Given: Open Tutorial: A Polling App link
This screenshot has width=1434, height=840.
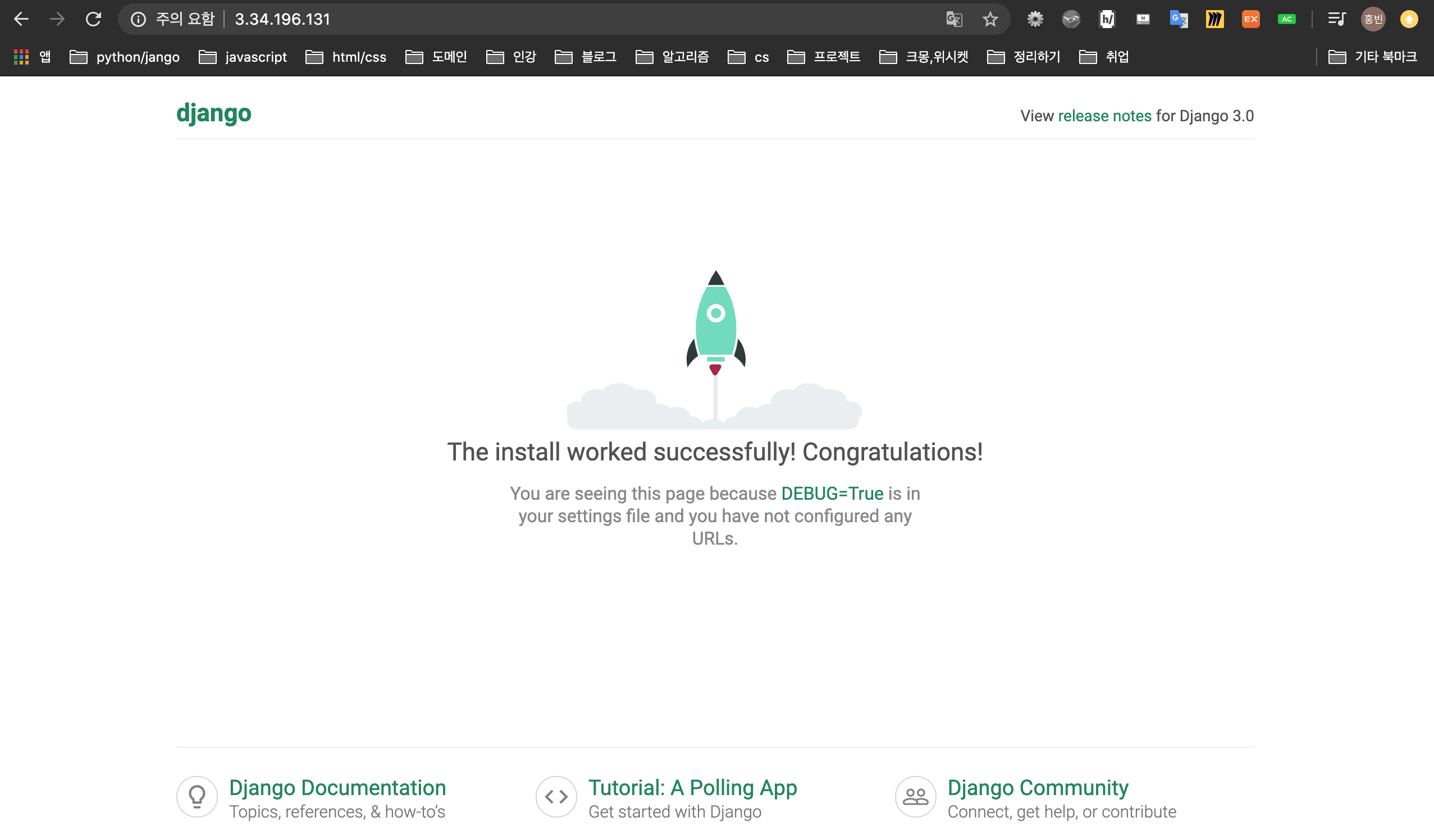Looking at the screenshot, I should click(692, 788).
